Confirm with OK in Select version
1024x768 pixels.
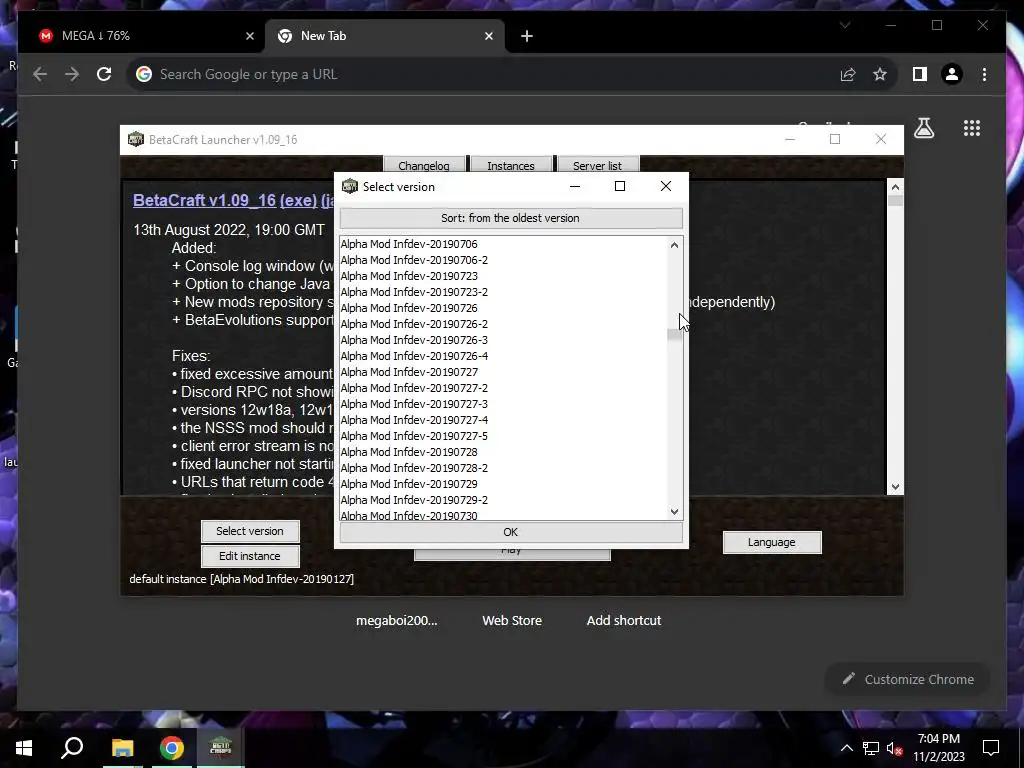coord(511,532)
